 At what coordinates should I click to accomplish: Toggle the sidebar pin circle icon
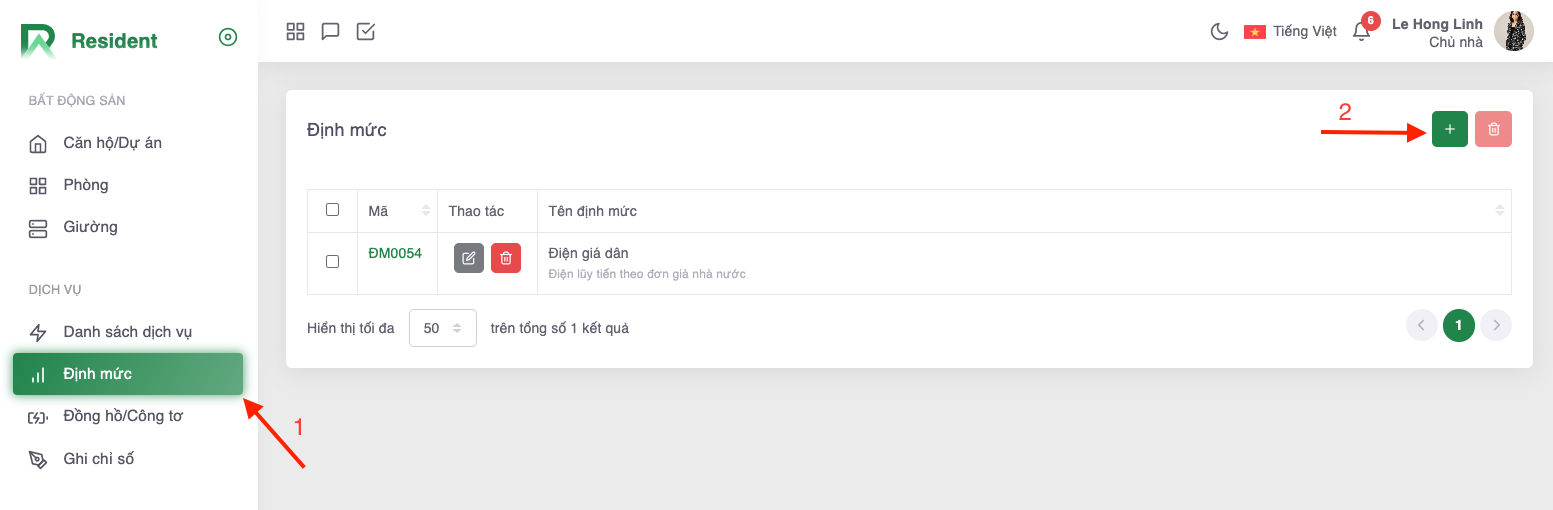tap(228, 38)
